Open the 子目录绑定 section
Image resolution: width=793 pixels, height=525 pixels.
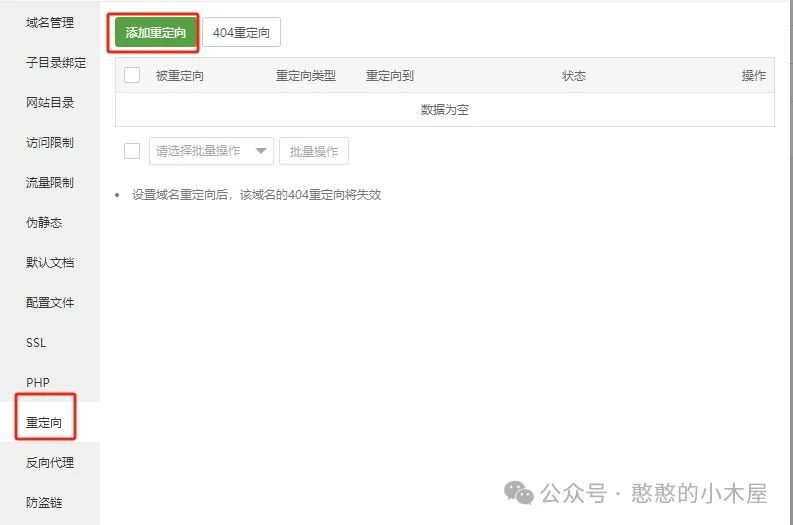click(x=56, y=62)
